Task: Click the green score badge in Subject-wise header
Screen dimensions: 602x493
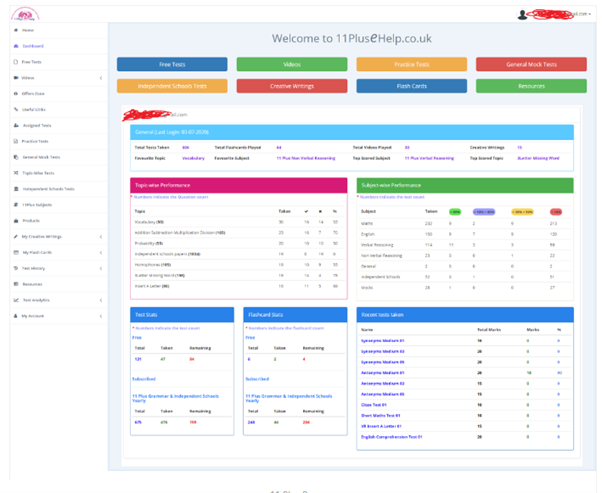Action: [455, 212]
